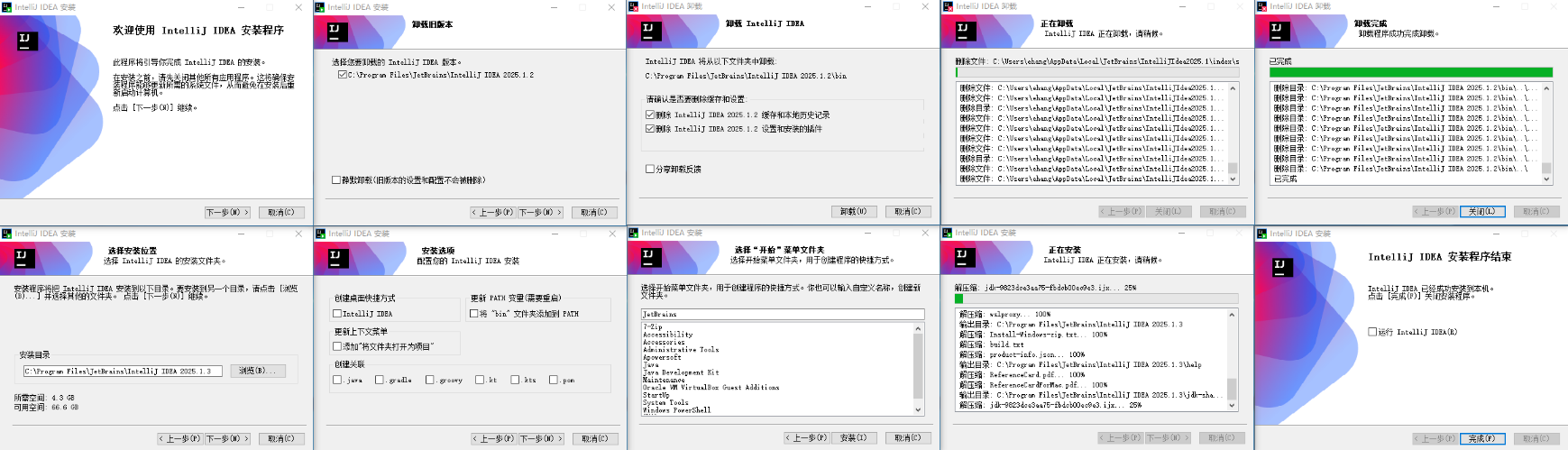Click 取消(C) in the 欢迎使用 welcome window

[x=281, y=212]
